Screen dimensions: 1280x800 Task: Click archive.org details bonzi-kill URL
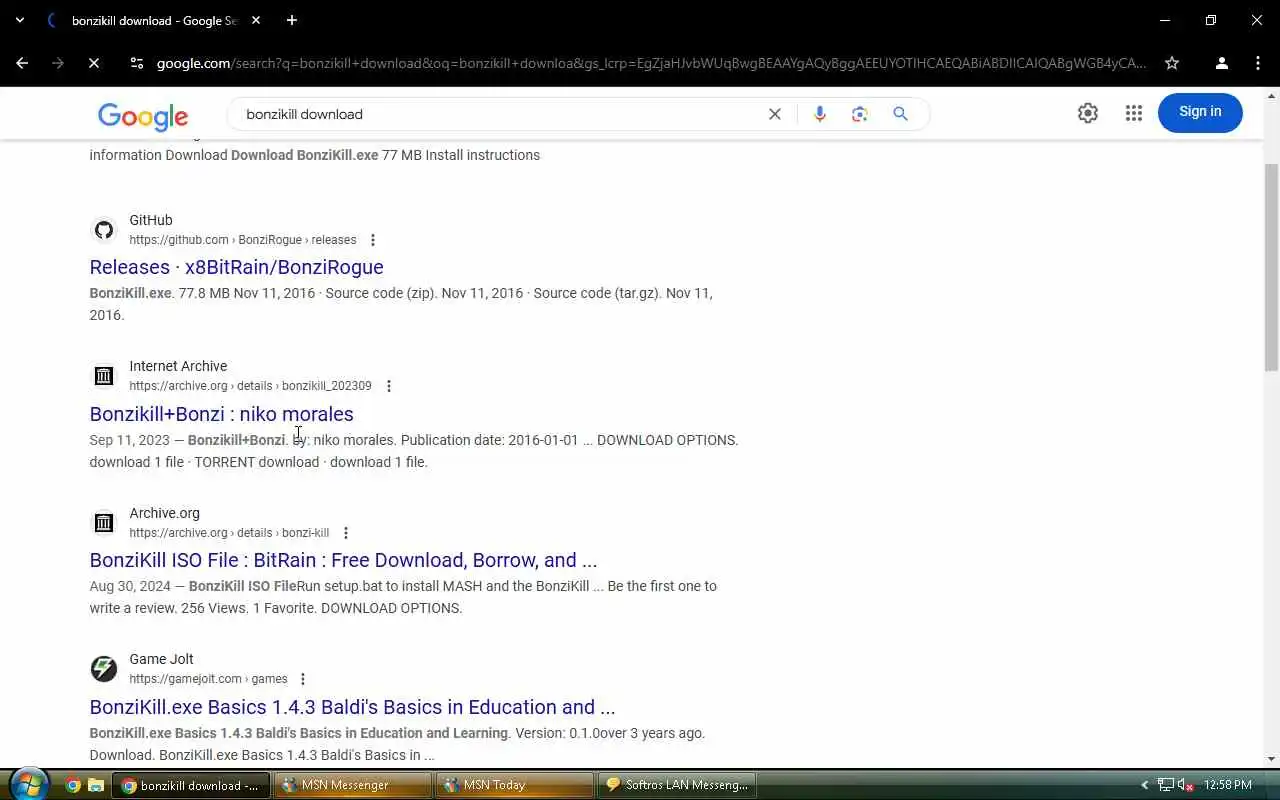pos(229,533)
